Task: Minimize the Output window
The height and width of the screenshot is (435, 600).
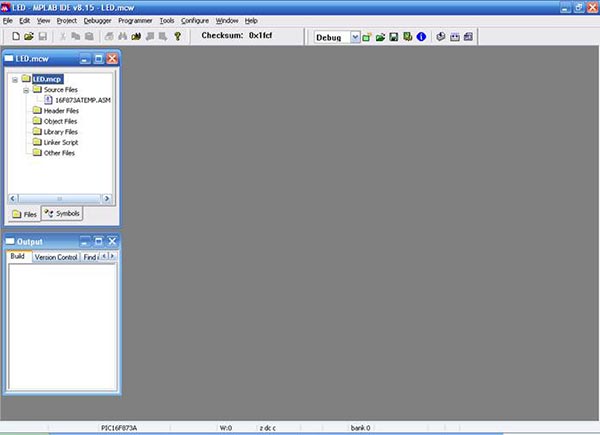Action: point(85,241)
